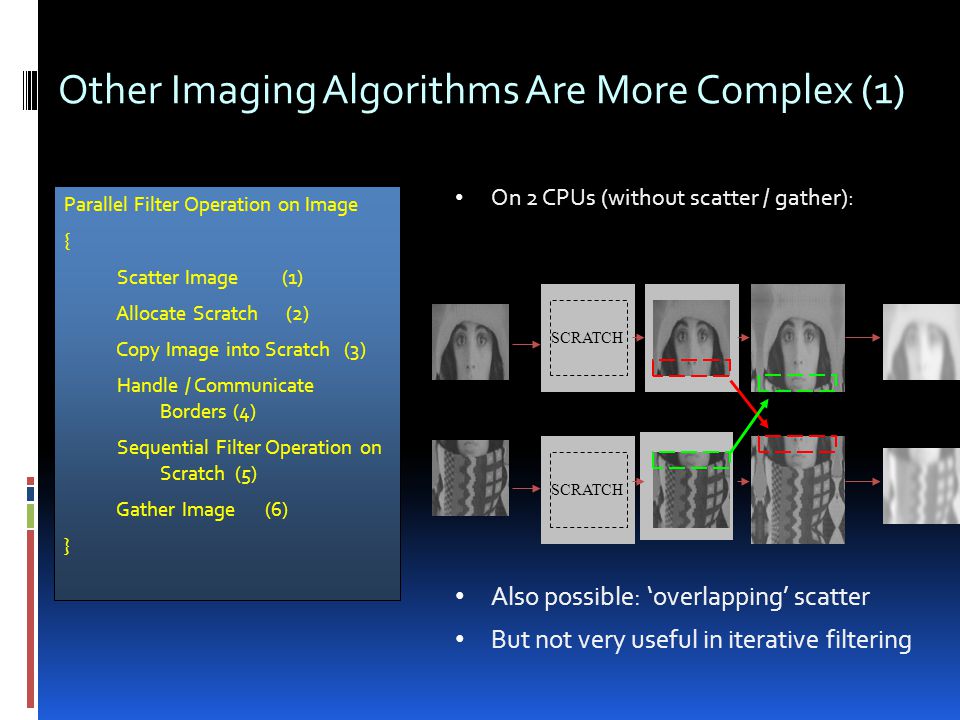The width and height of the screenshot is (960, 720).
Task: Select the 'Scatter Image (1)' line
Action: click(x=210, y=278)
